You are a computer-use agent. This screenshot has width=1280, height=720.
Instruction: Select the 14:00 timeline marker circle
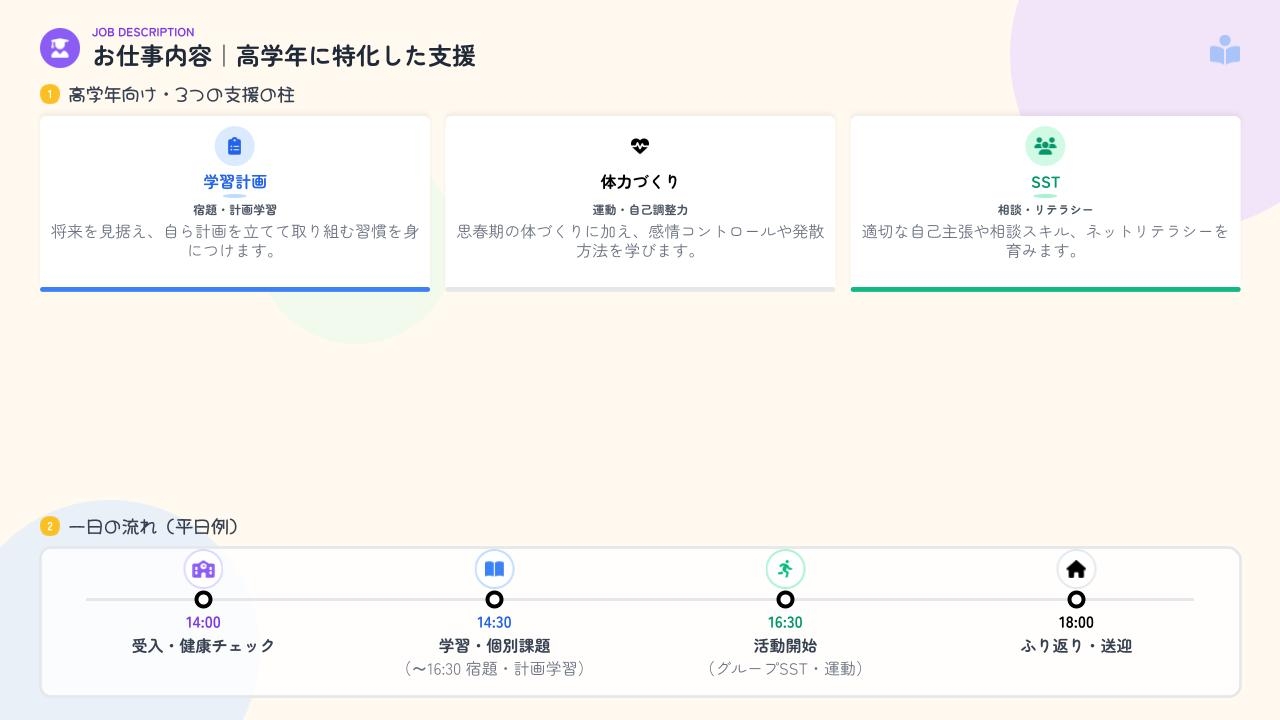click(x=203, y=600)
